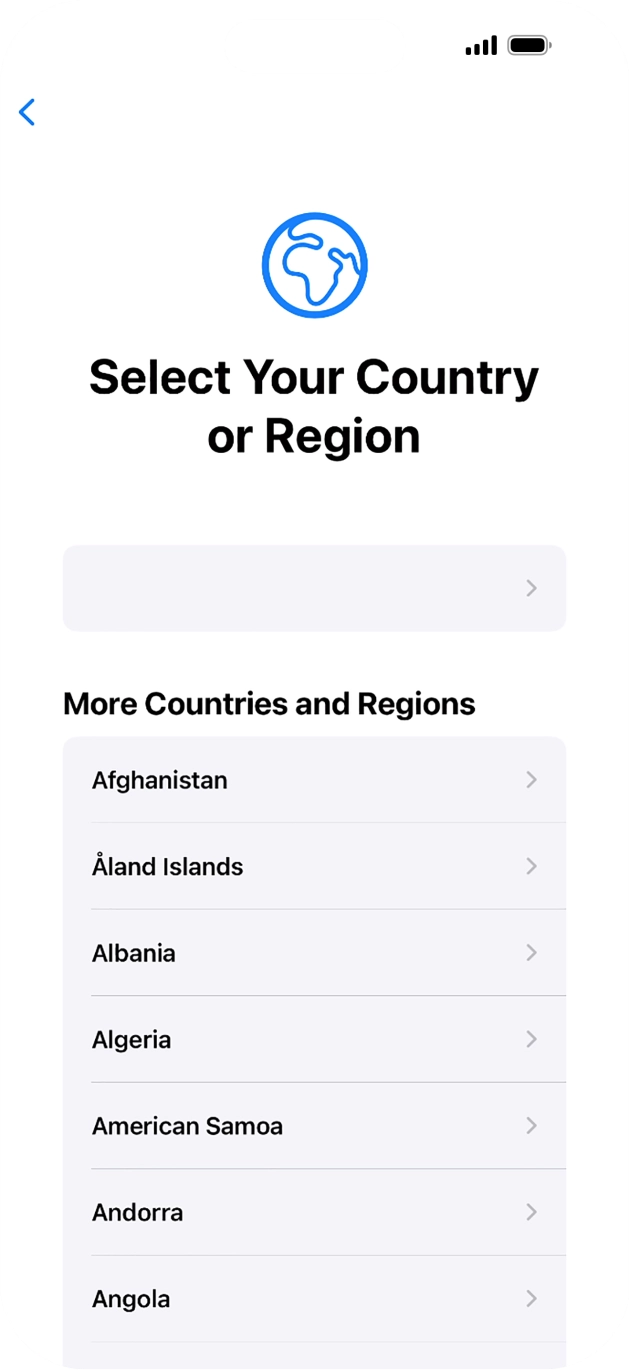629x1370 pixels.
Task: Open the suggested country row chevron
Action: [x=531, y=588]
